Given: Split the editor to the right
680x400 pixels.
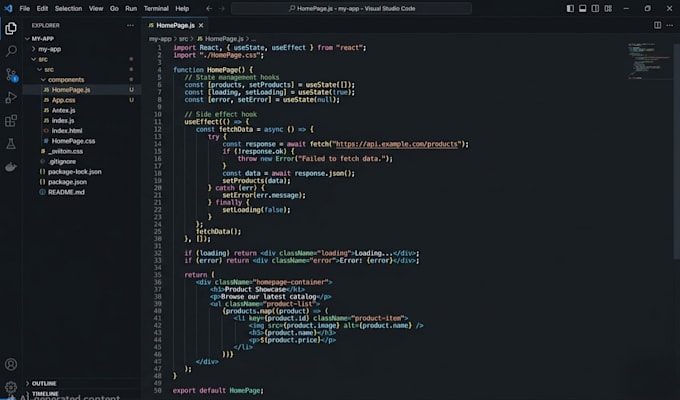Looking at the screenshot, I should 657,25.
